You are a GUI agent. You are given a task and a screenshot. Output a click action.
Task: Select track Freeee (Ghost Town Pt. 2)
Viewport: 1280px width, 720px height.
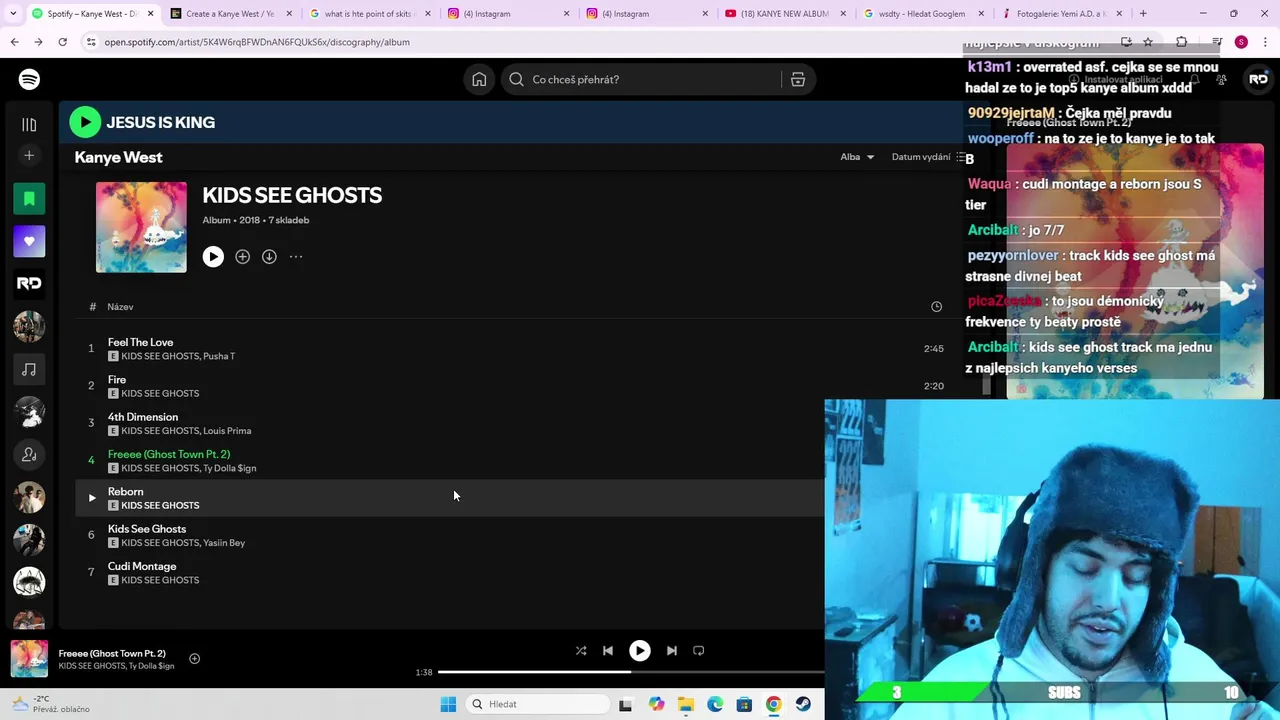pos(169,454)
